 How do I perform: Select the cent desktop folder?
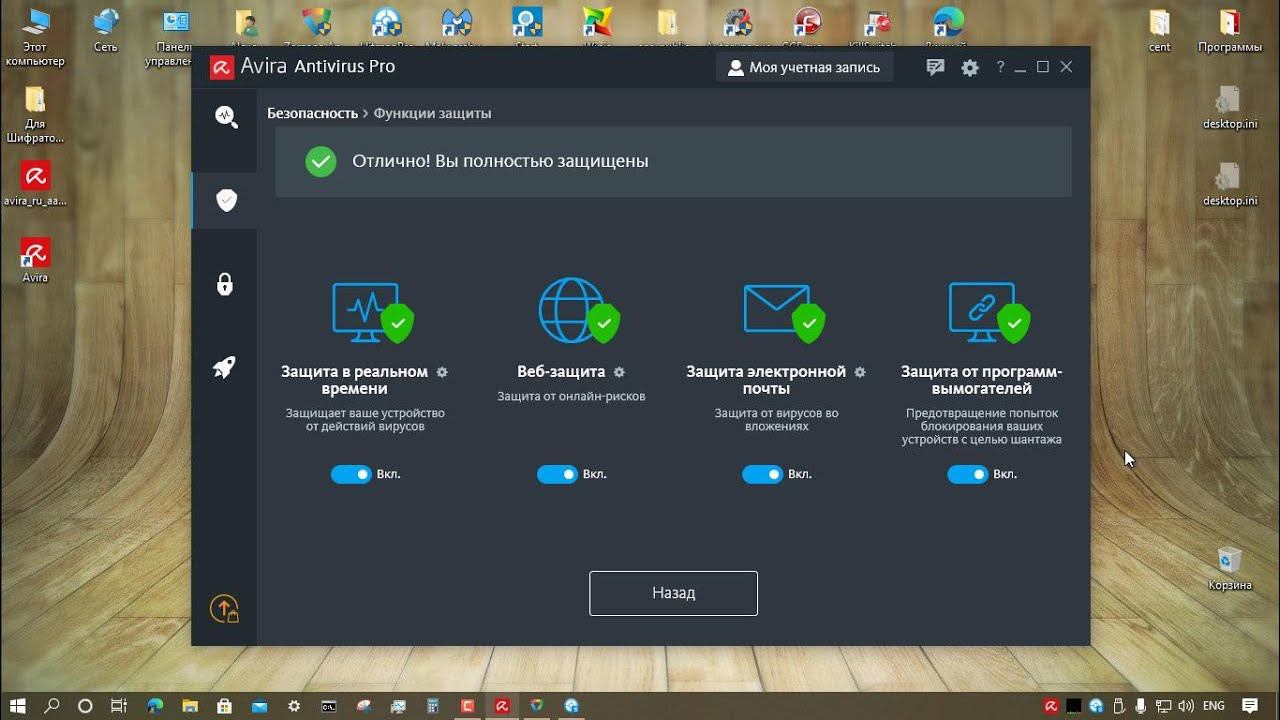pos(1160,31)
